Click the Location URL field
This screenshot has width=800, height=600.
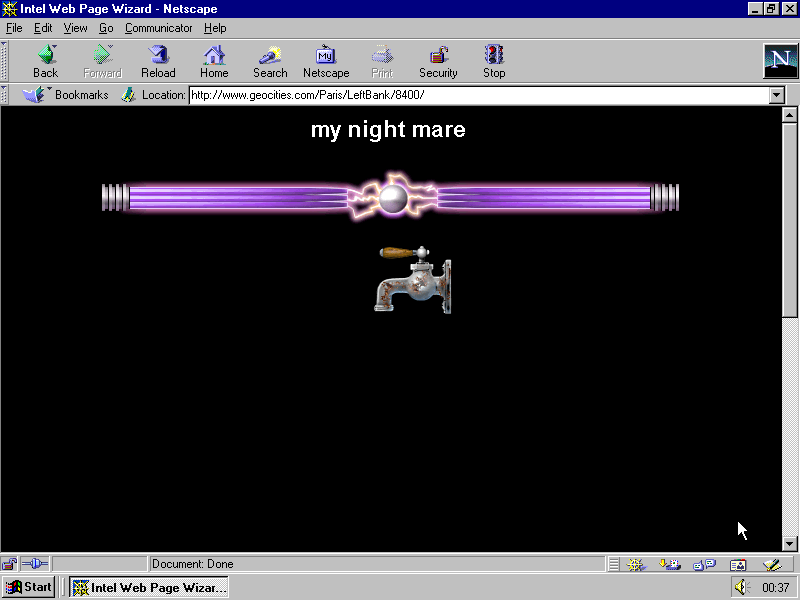pos(479,95)
